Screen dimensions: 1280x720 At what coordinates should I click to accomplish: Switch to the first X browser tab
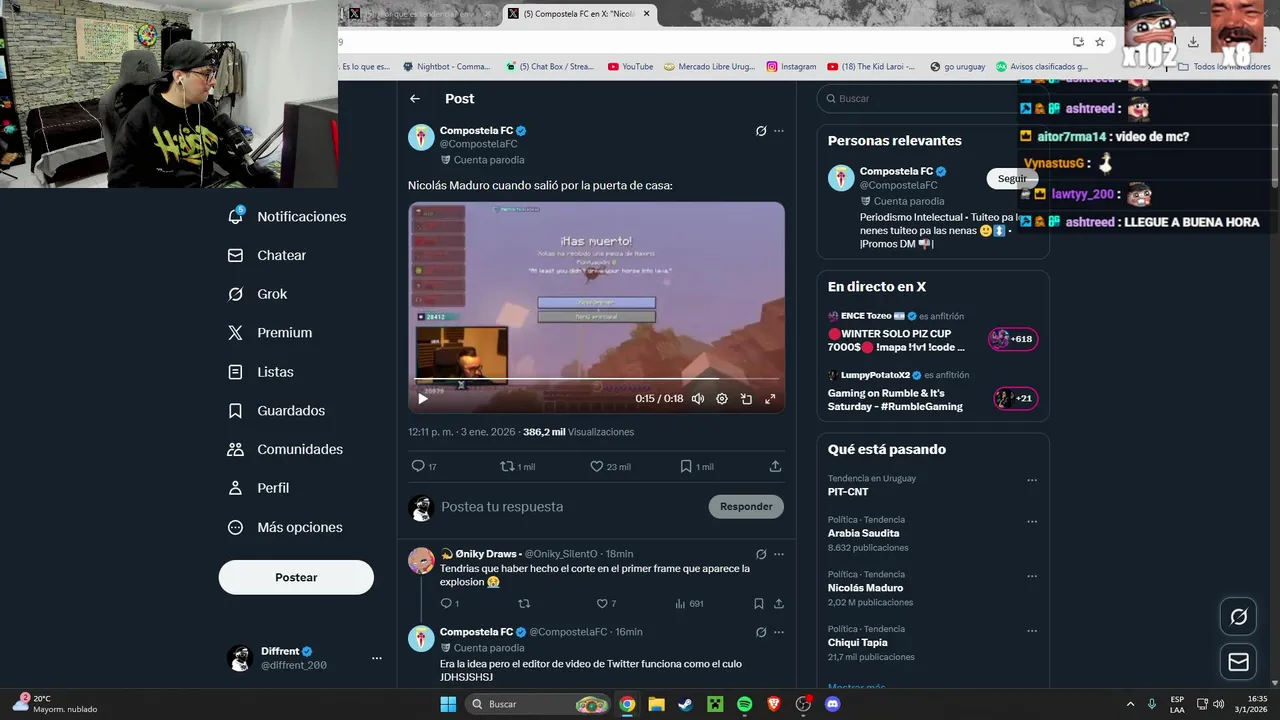click(420, 14)
